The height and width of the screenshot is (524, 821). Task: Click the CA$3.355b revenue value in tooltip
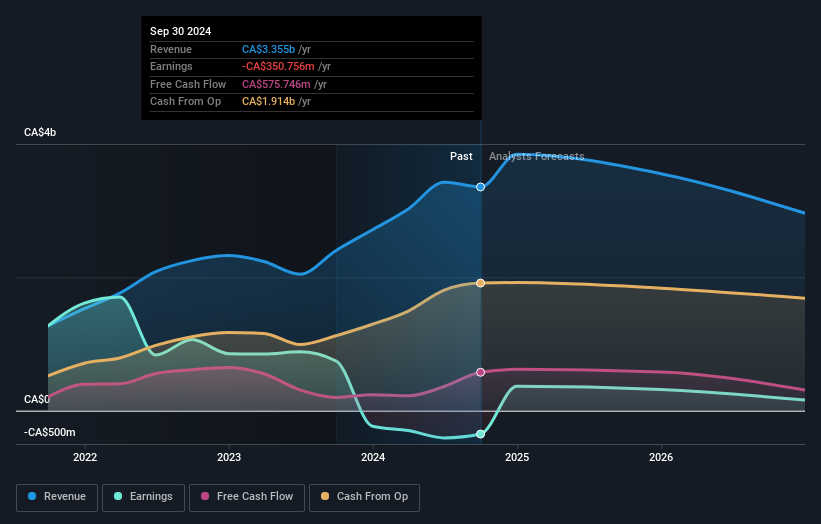point(269,49)
